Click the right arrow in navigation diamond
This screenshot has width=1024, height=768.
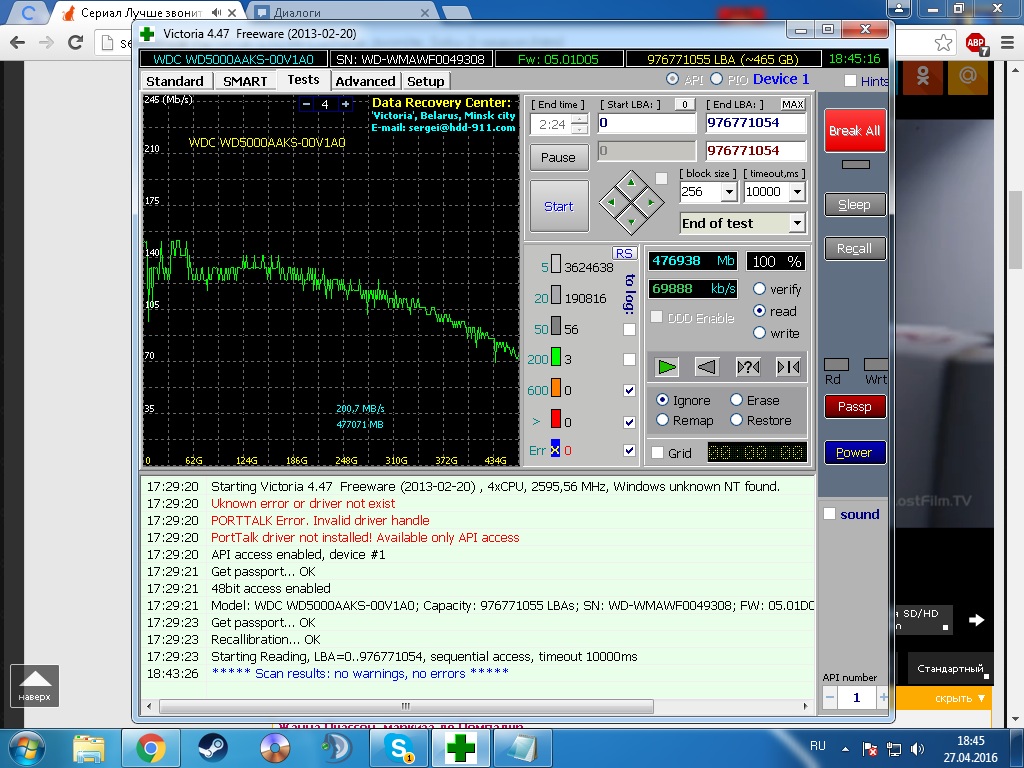pos(651,202)
